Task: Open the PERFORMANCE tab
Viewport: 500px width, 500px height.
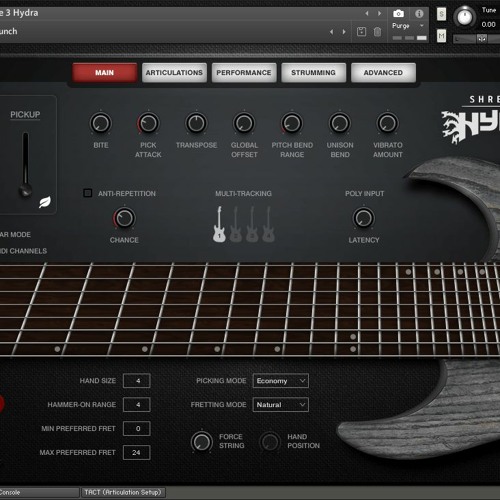Action: [x=244, y=73]
